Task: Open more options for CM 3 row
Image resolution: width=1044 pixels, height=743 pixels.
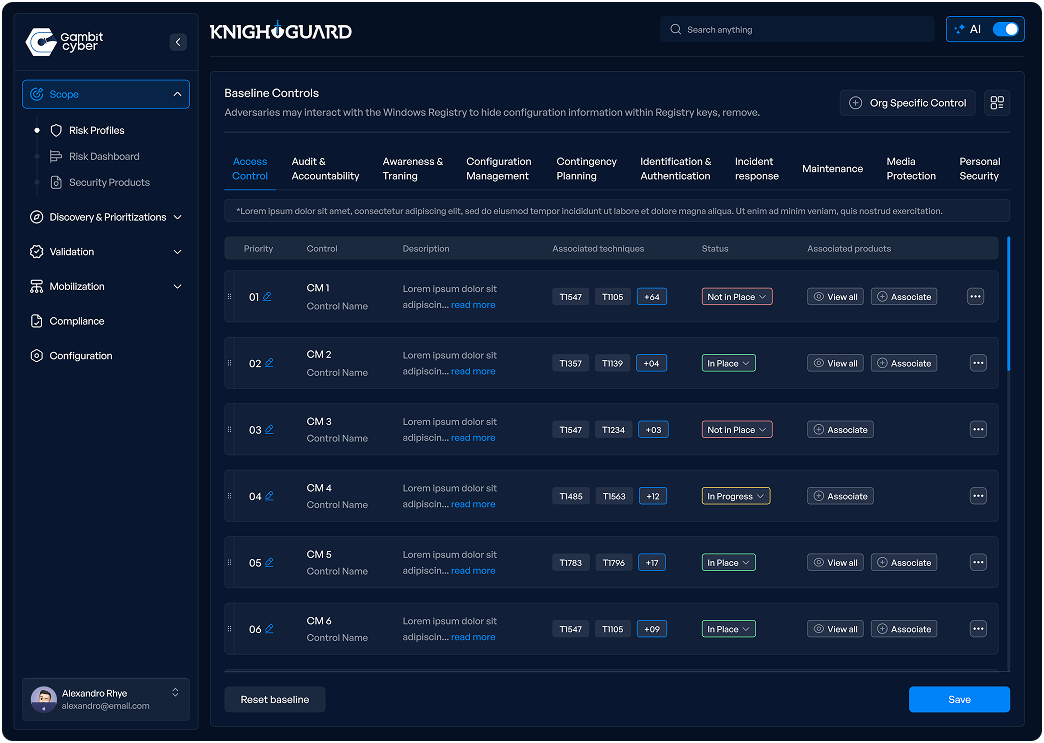Action: [978, 429]
